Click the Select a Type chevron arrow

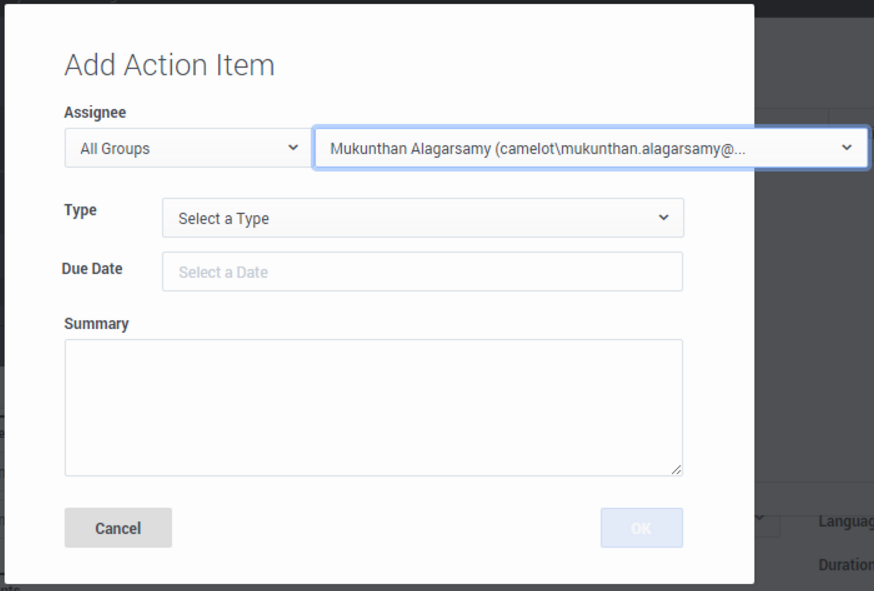point(663,218)
